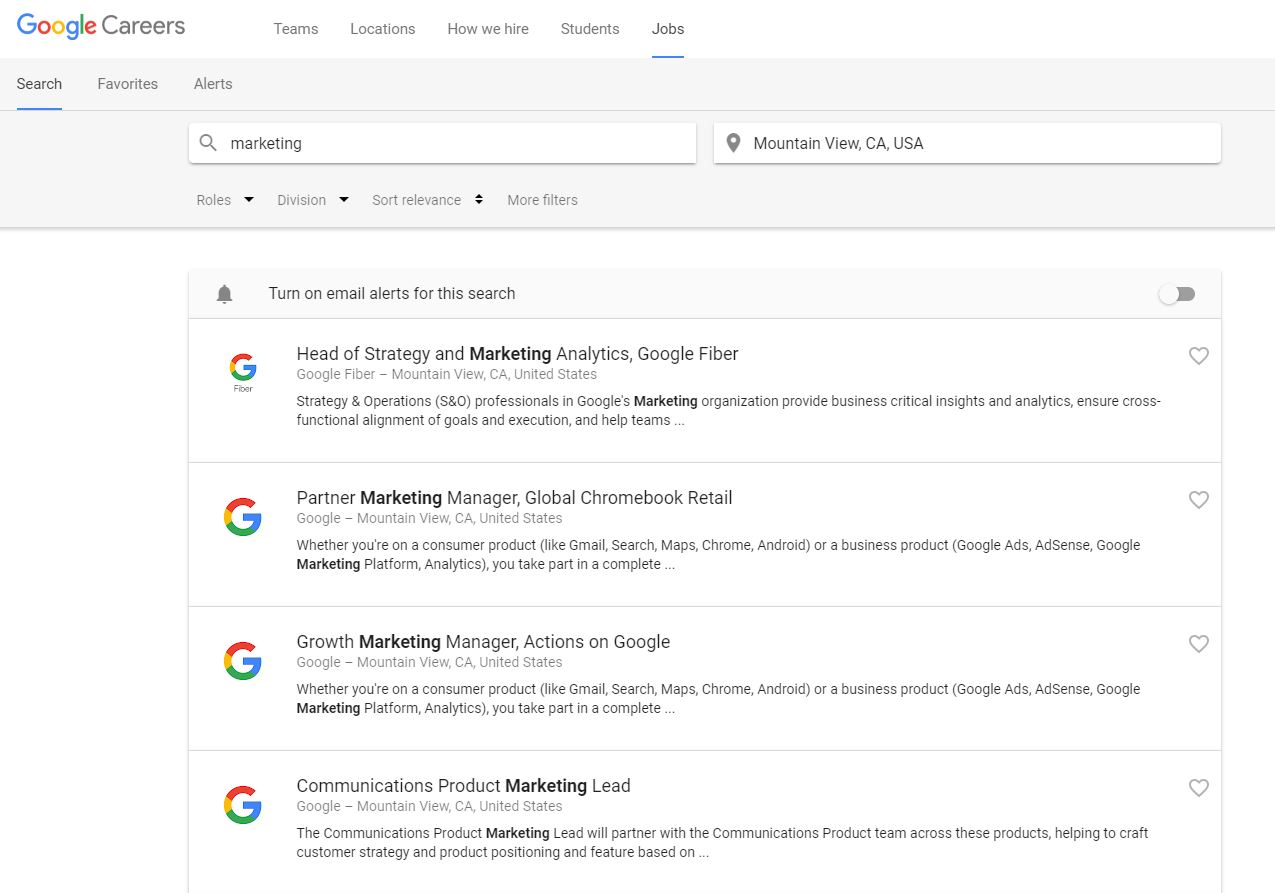Click the bell icon for email alerts
This screenshot has height=893, width=1275.
tap(225, 294)
